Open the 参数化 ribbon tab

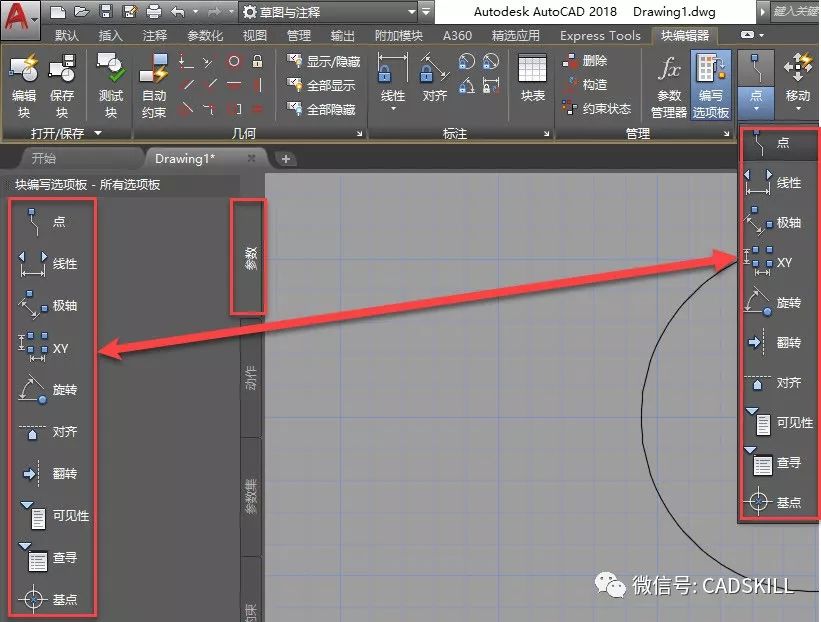tap(205, 36)
